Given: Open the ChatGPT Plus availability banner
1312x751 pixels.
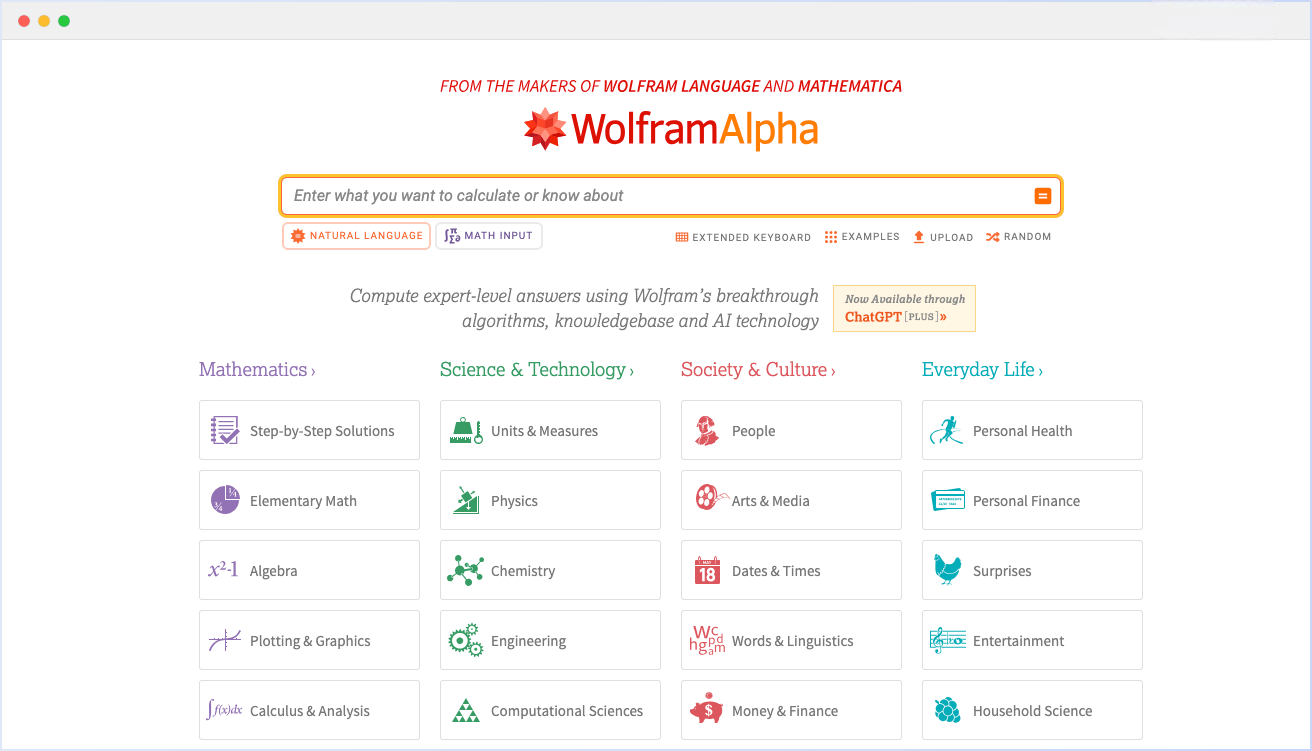Looking at the screenshot, I should point(903,308).
